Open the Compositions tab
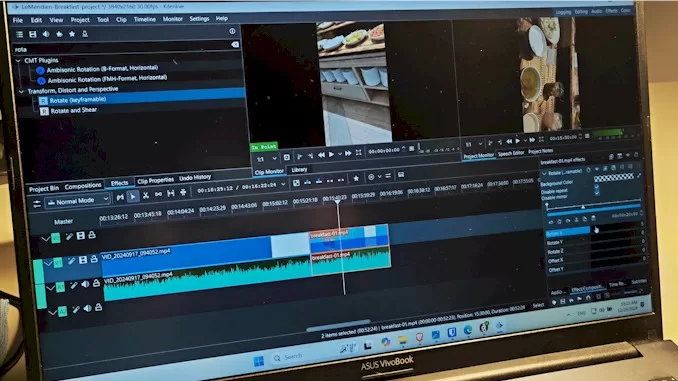 83,186
